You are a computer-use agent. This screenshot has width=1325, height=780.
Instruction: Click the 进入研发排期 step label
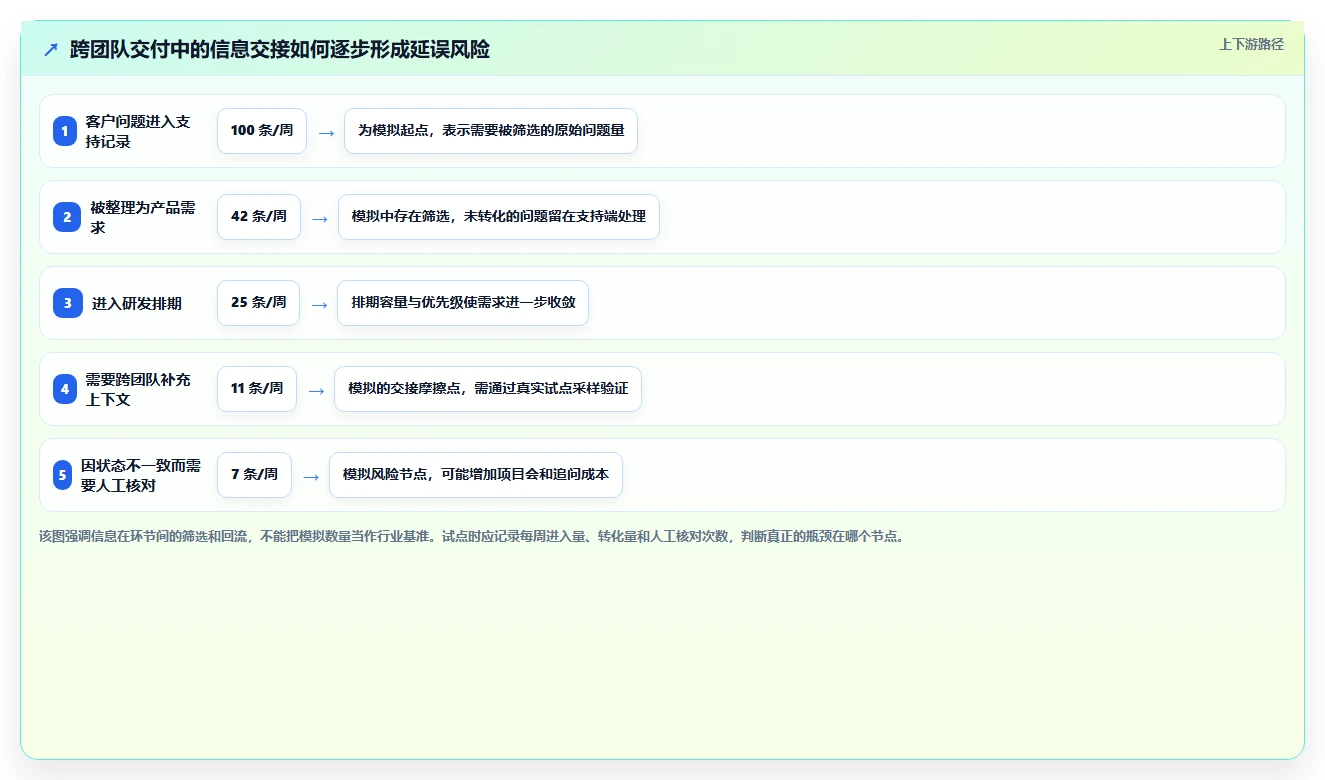(137, 303)
